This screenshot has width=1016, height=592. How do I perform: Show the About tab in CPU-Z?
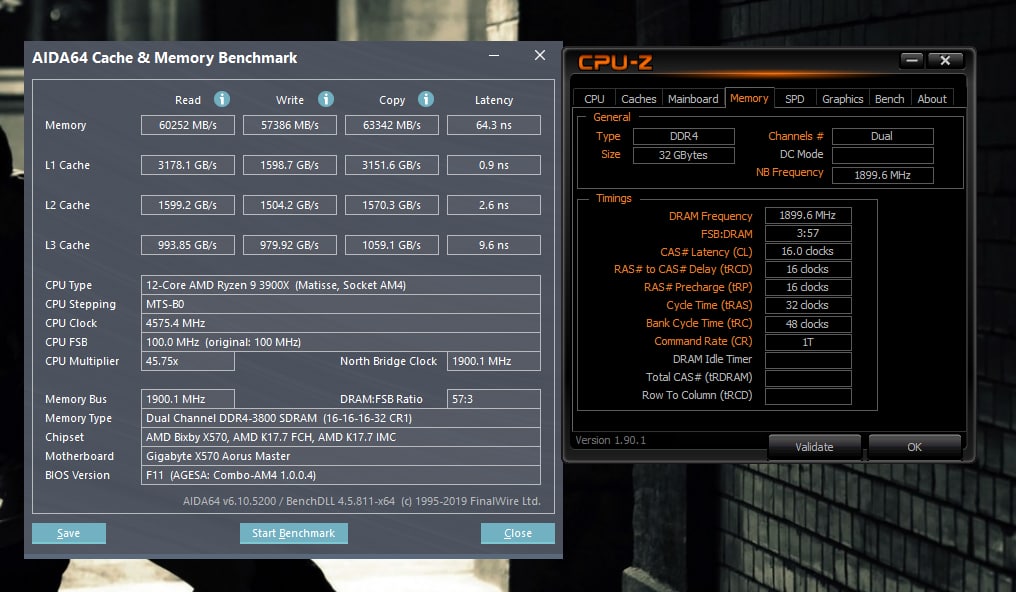click(932, 98)
